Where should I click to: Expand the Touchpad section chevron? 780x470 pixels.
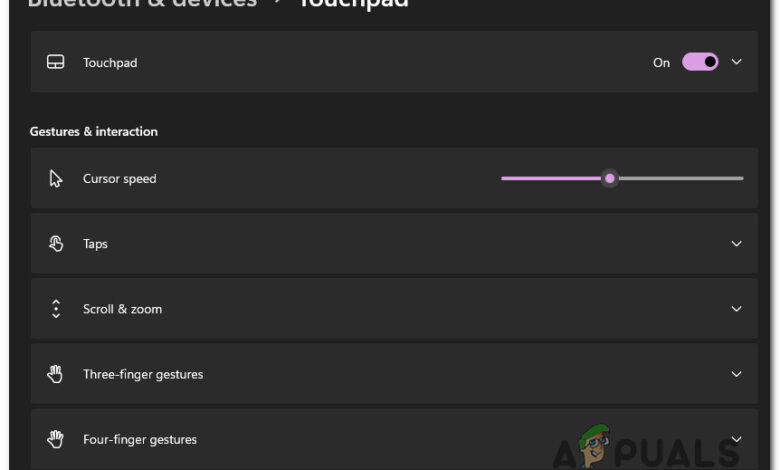[737, 62]
